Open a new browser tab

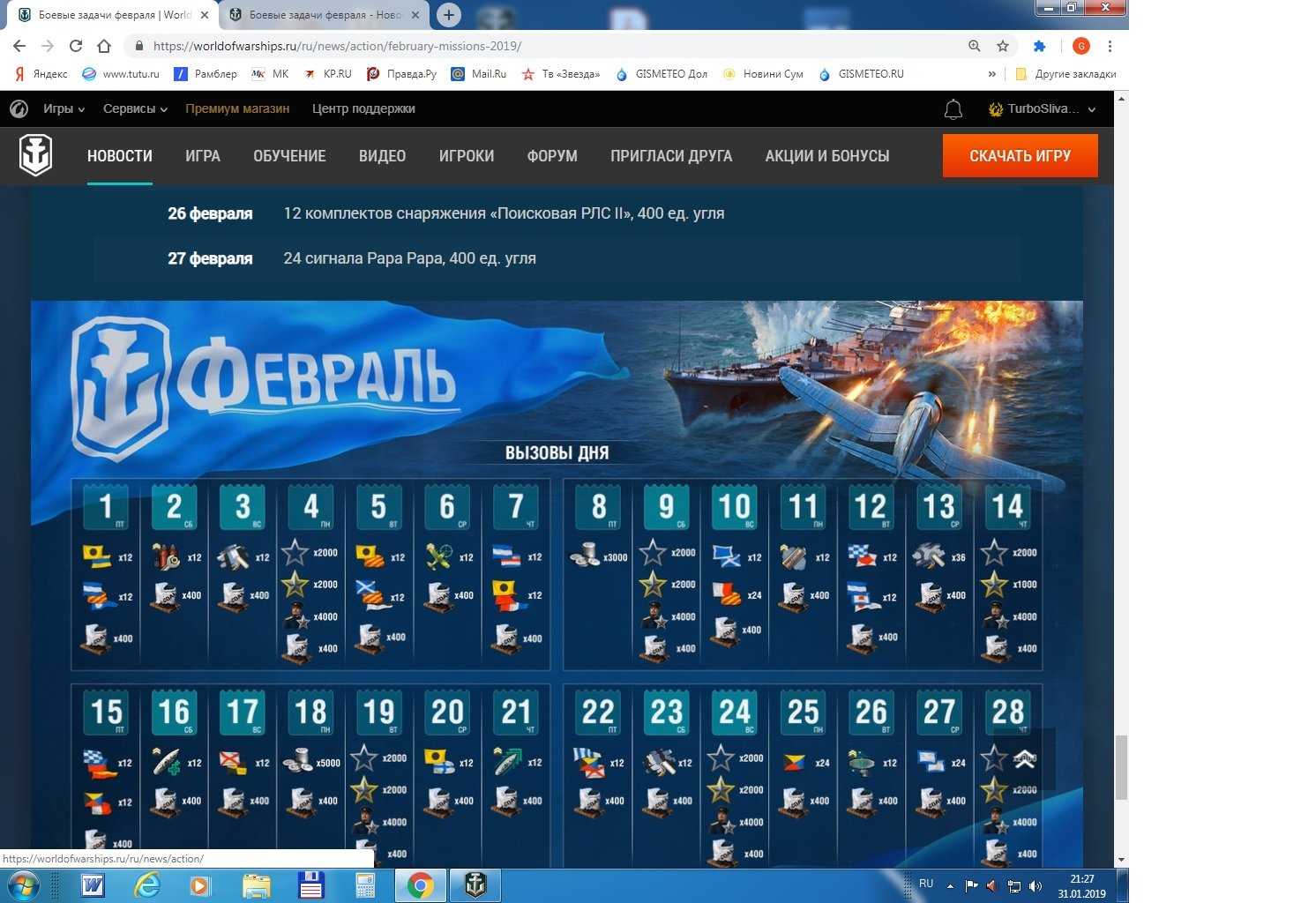click(449, 15)
